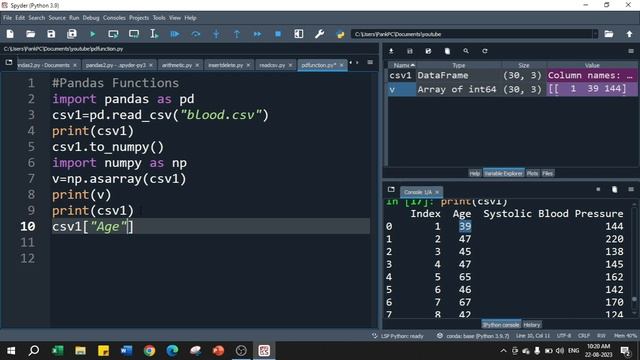Open editor pane options menu
The image size is (640, 360).
click(370, 62)
